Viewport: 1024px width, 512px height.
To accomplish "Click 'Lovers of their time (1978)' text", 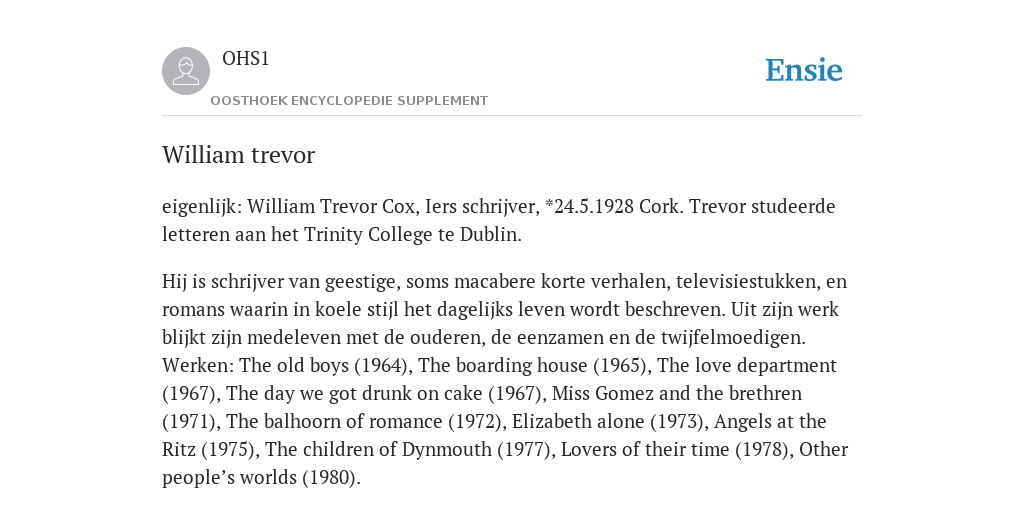I will [675, 450].
